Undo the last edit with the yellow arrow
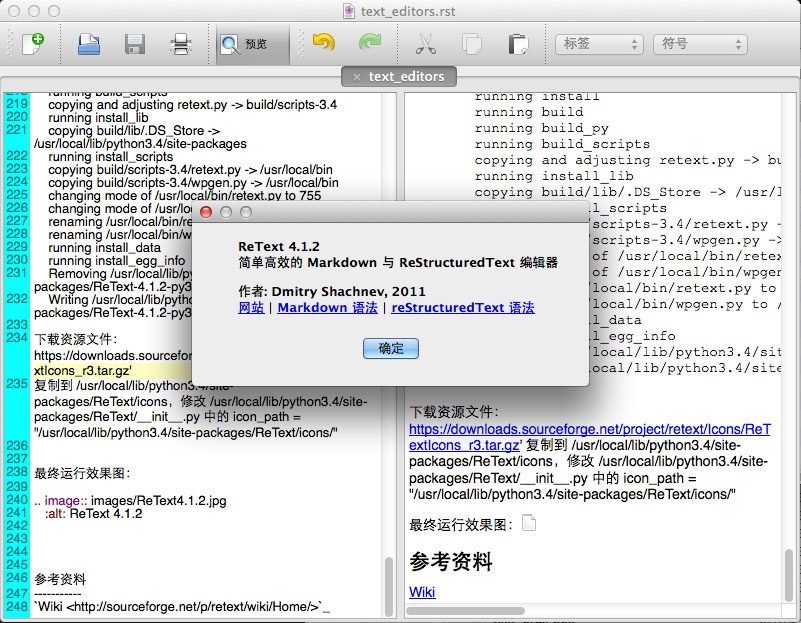 click(x=323, y=43)
